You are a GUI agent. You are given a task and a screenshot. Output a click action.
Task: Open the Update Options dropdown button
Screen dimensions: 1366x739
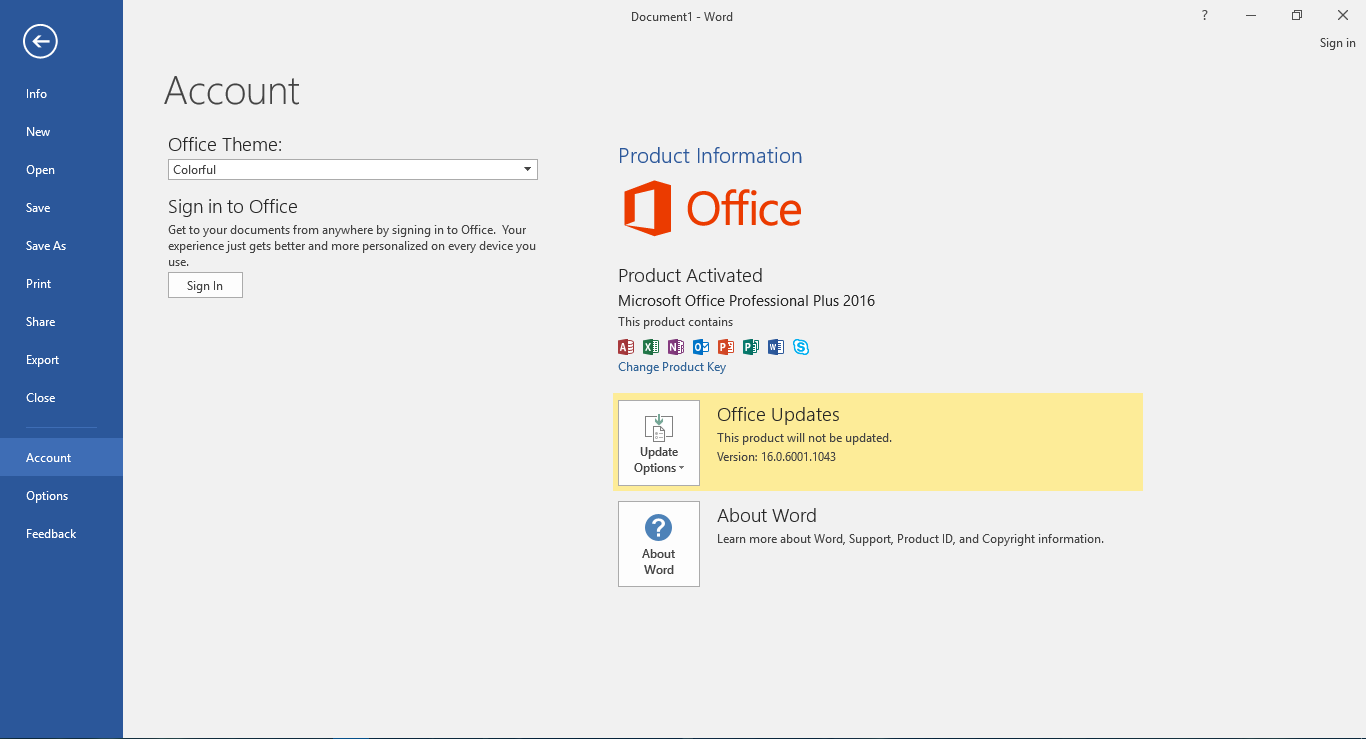click(x=659, y=443)
